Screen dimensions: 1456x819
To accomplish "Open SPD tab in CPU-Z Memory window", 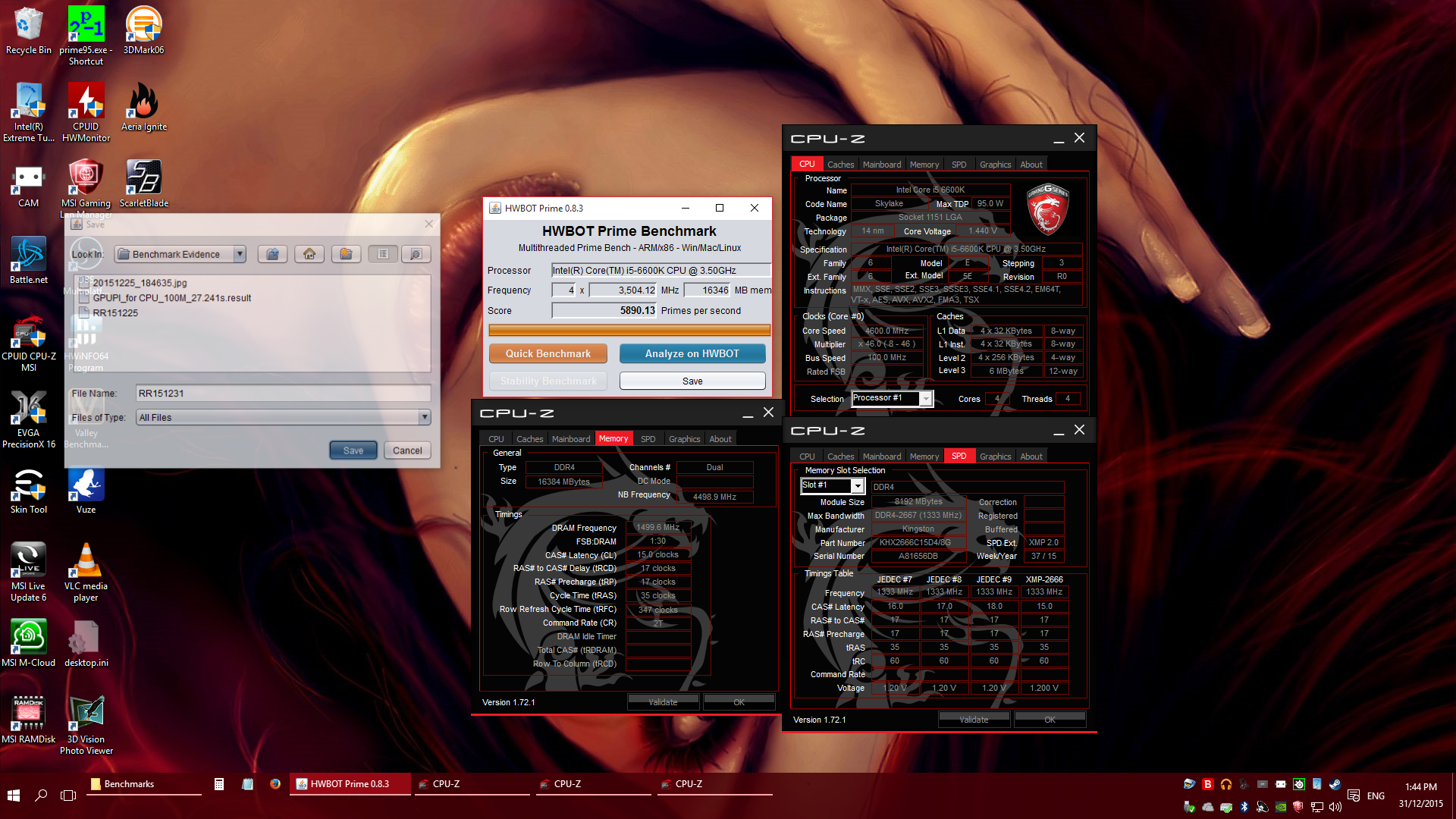I will tap(648, 439).
